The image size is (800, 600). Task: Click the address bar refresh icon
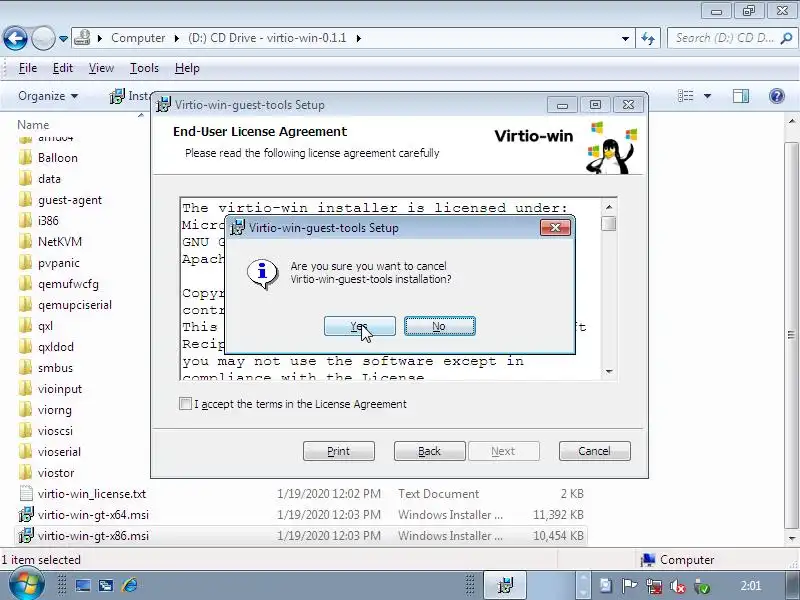648,38
